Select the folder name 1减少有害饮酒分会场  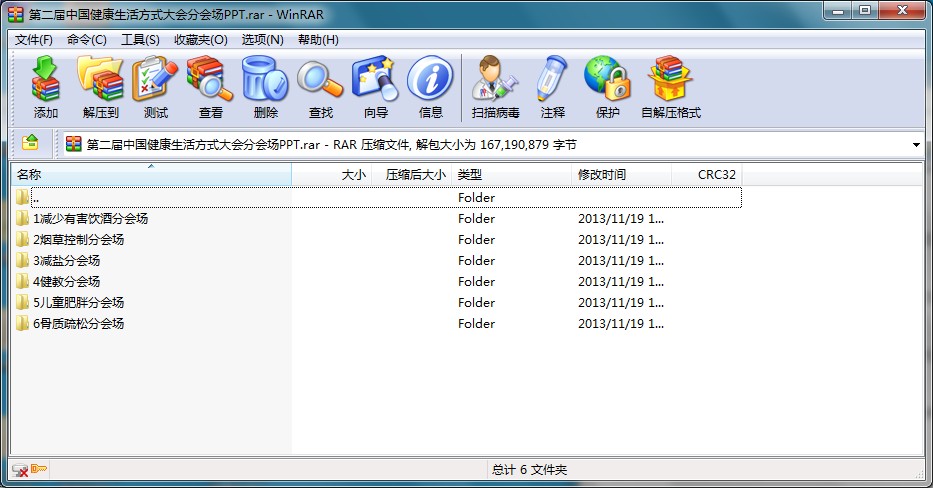pyautogui.click(x=90, y=218)
